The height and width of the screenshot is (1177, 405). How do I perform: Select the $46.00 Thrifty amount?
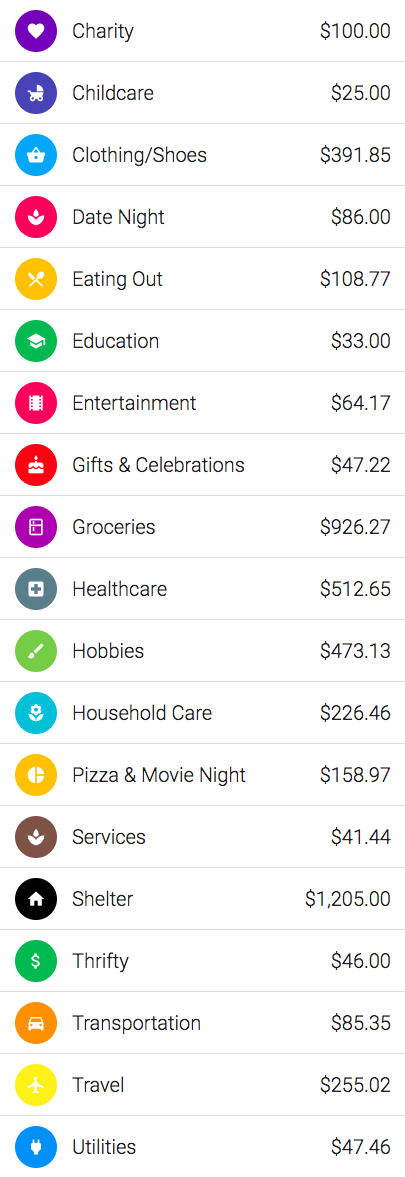click(361, 961)
